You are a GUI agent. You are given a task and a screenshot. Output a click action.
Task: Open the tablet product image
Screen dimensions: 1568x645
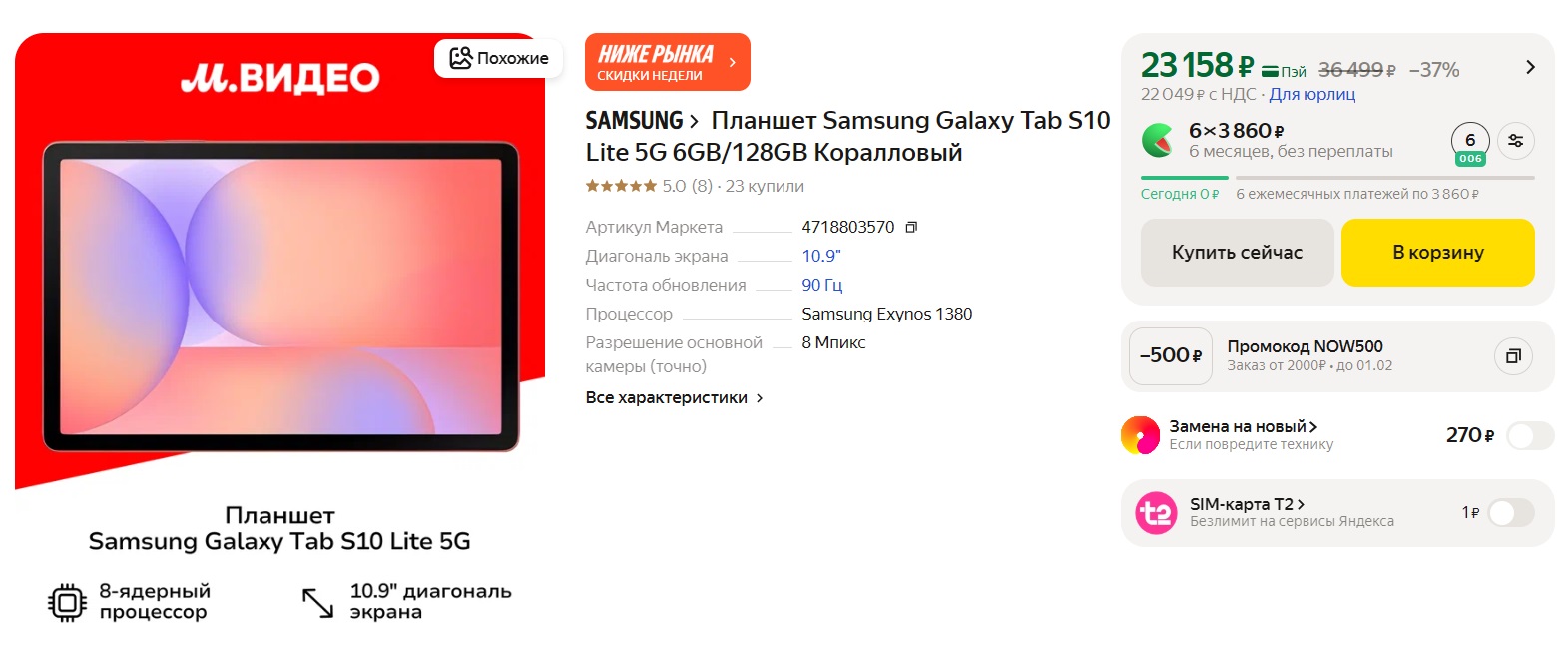pos(280,297)
